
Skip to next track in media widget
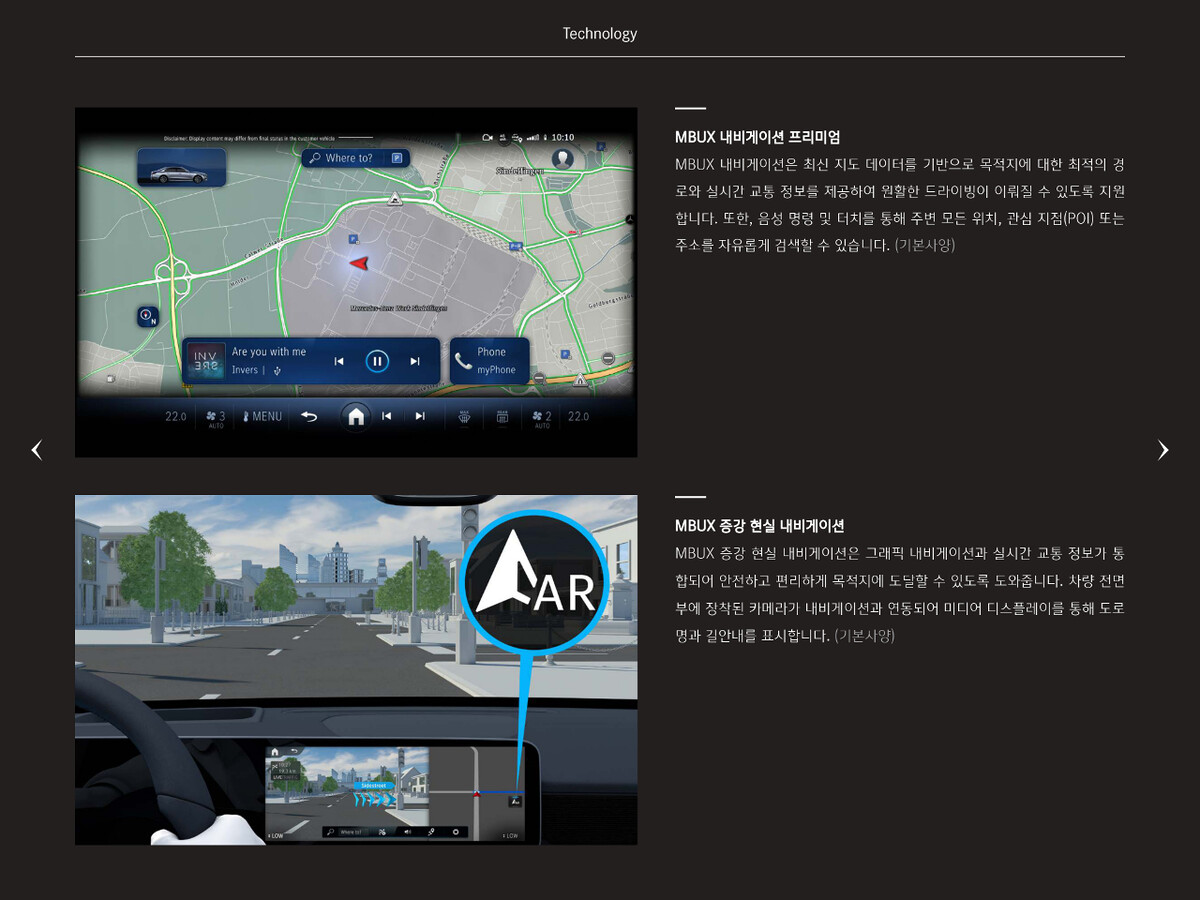[415, 361]
